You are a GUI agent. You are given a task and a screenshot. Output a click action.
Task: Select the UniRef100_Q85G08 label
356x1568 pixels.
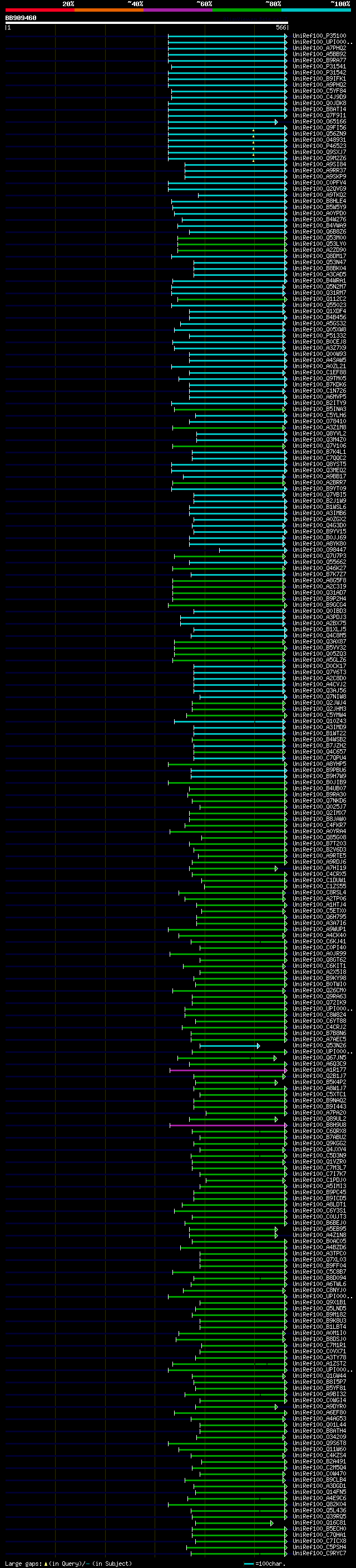pos(319,838)
